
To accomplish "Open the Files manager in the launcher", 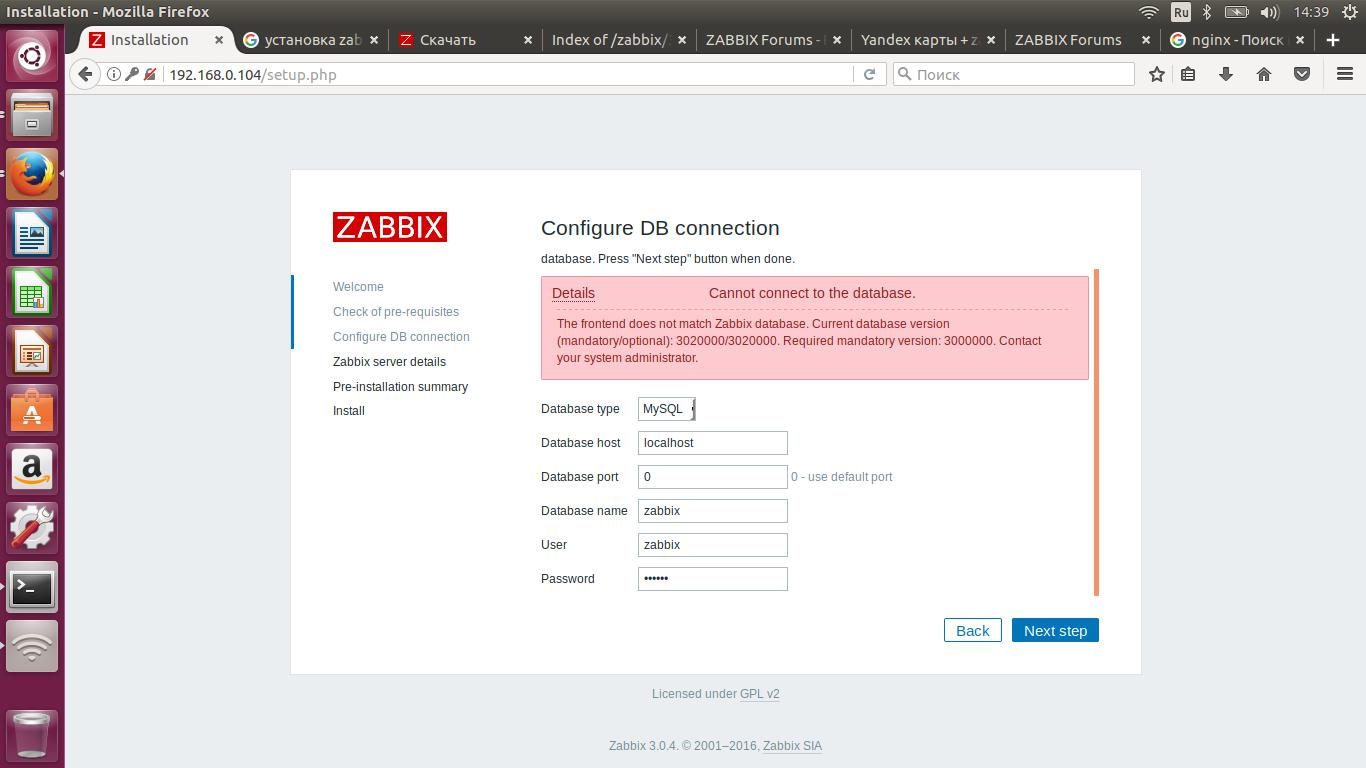I will click(32, 115).
